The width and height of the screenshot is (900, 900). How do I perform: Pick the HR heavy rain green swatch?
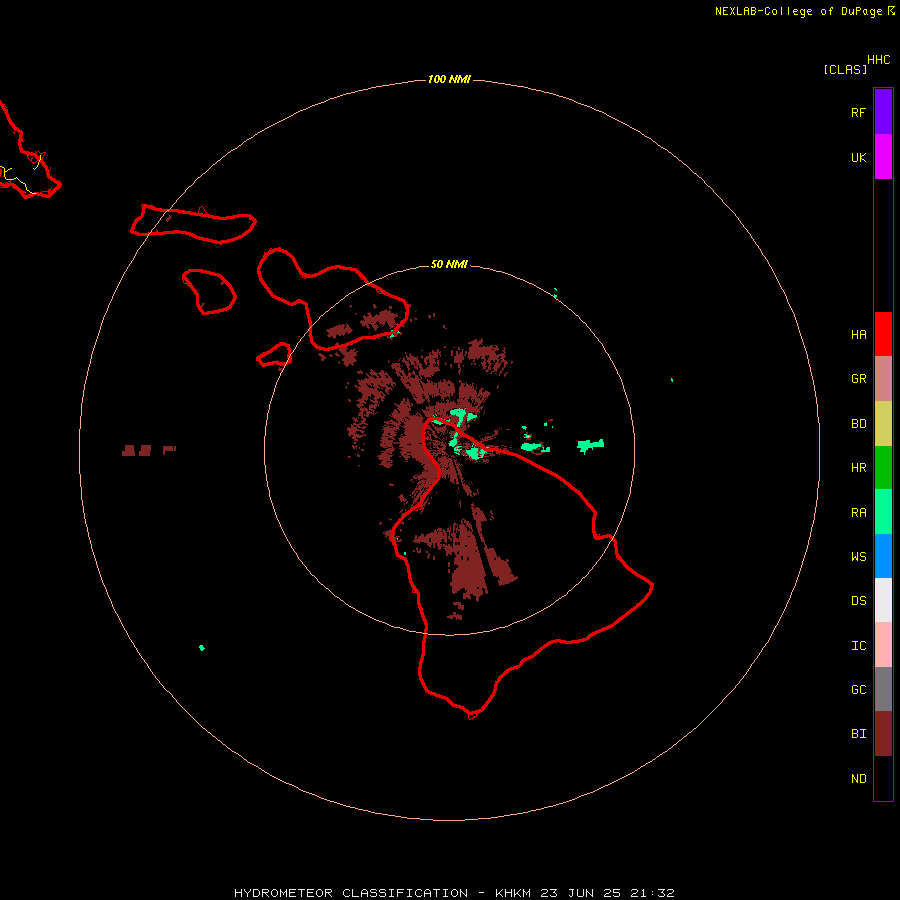tap(883, 468)
